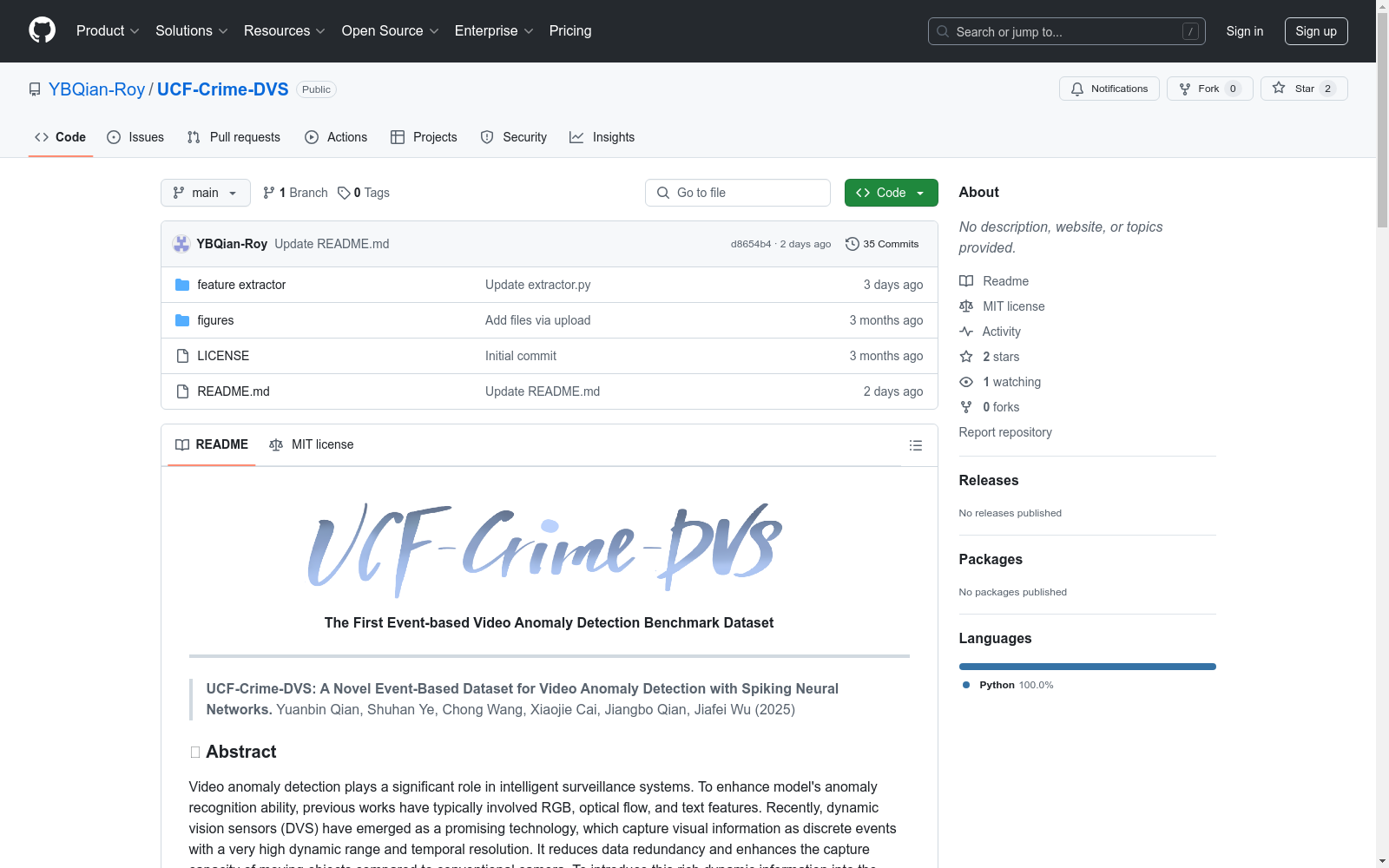Click the Sign in link
This screenshot has height=868, width=1389.
[x=1244, y=31]
